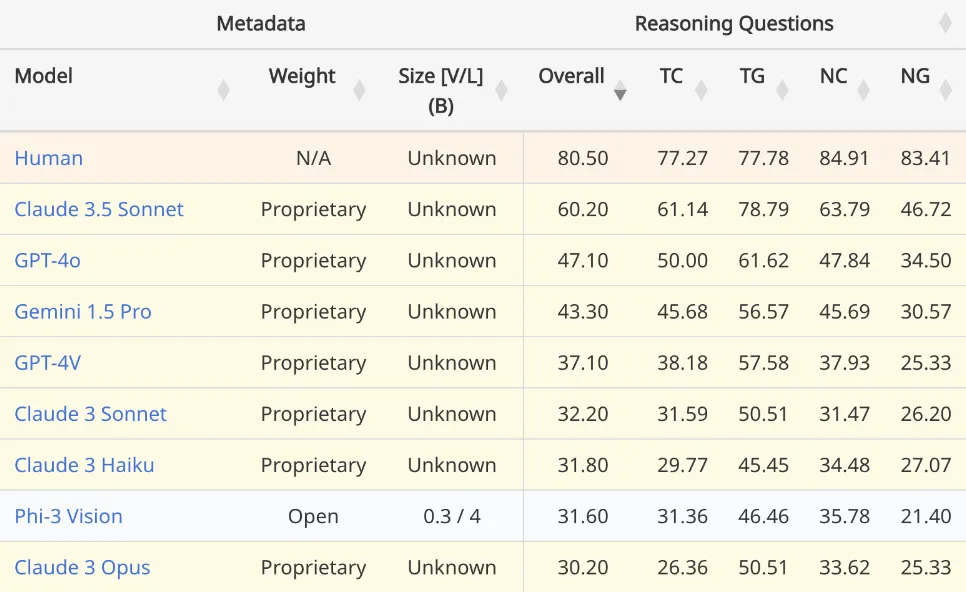The image size is (966, 592).
Task: Click the sort icon beside Weight header
Action: click(359, 90)
